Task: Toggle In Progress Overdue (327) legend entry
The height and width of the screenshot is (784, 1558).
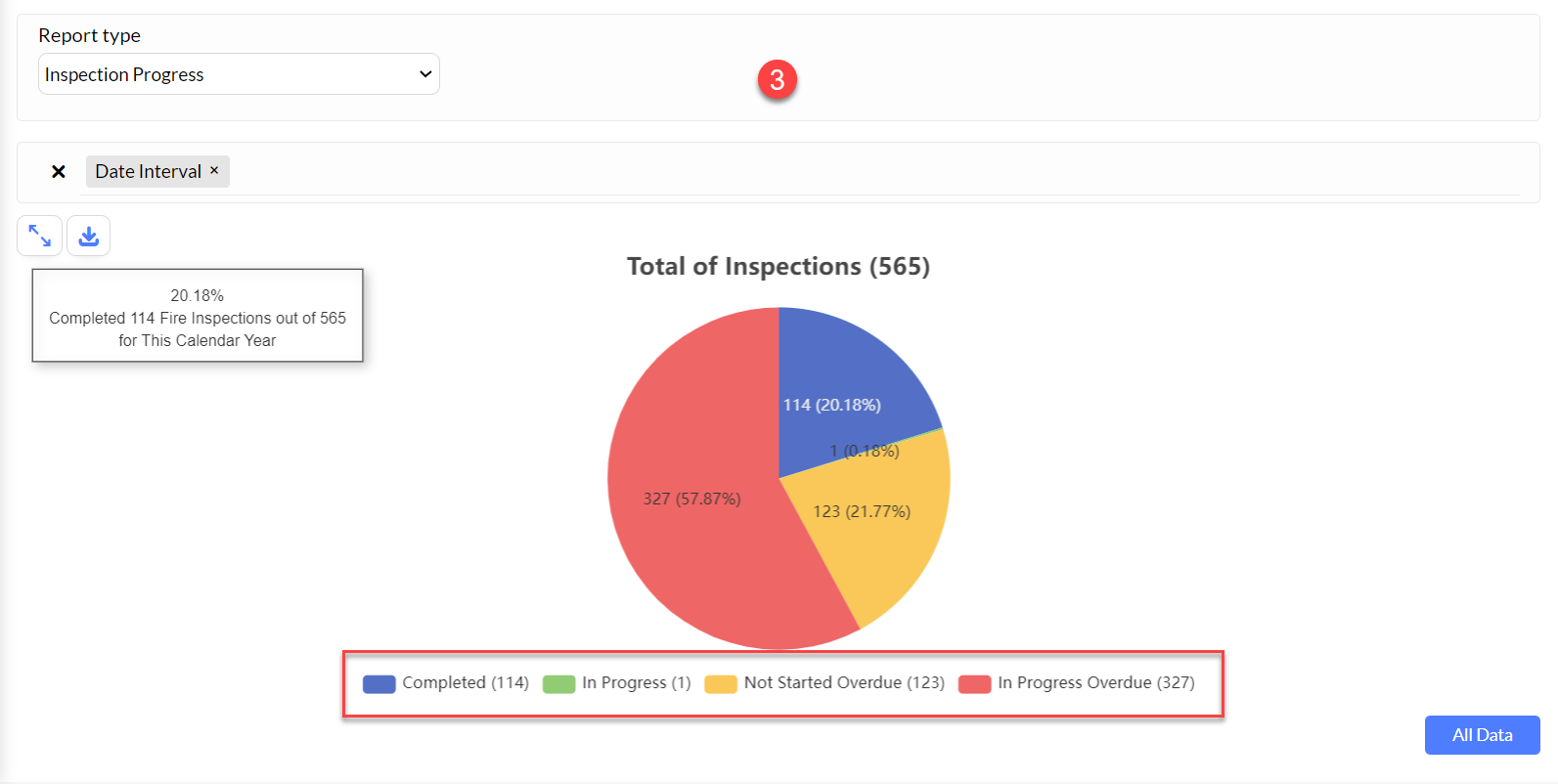Action: (1077, 683)
